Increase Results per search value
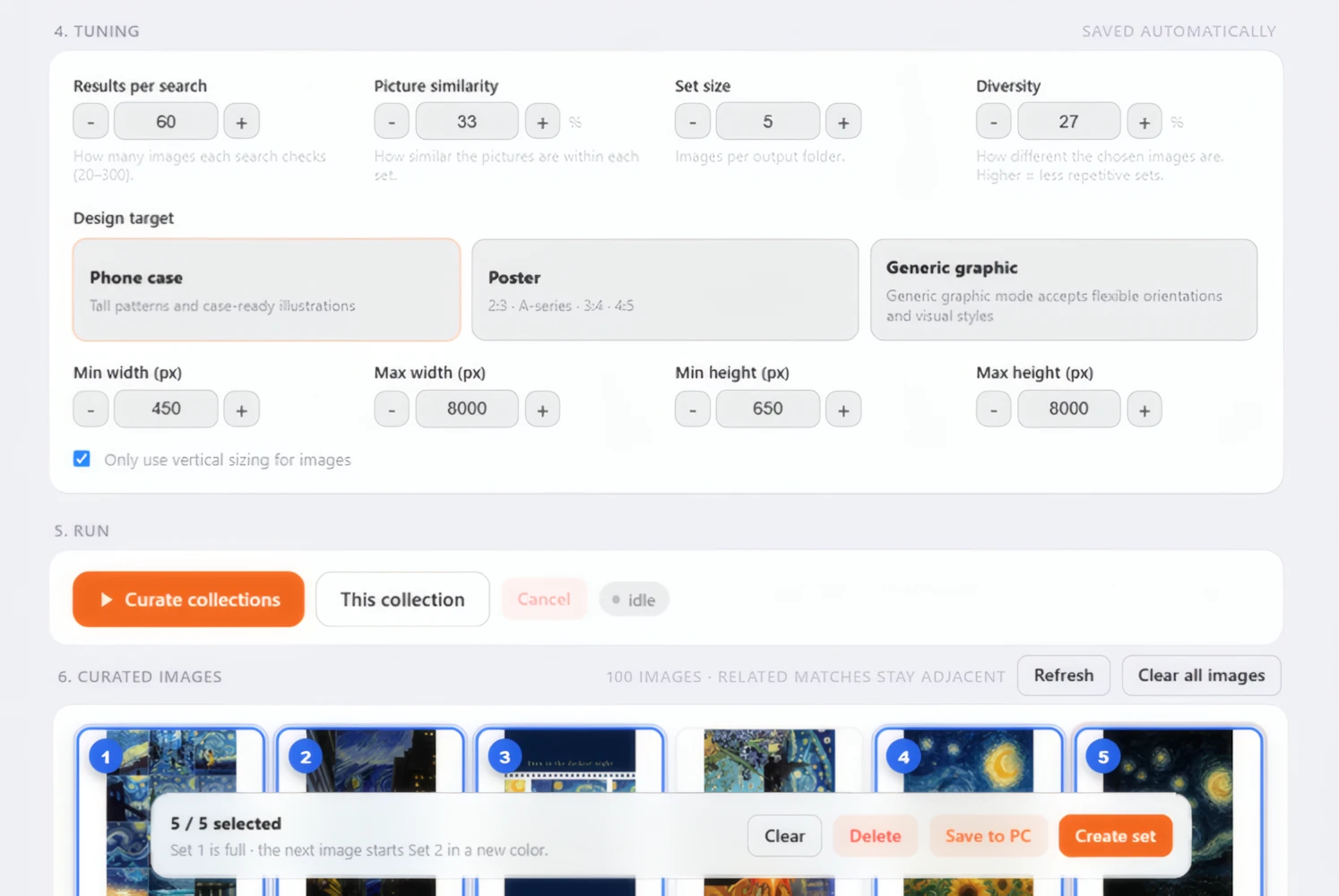This screenshot has height=896, width=1339. click(241, 122)
